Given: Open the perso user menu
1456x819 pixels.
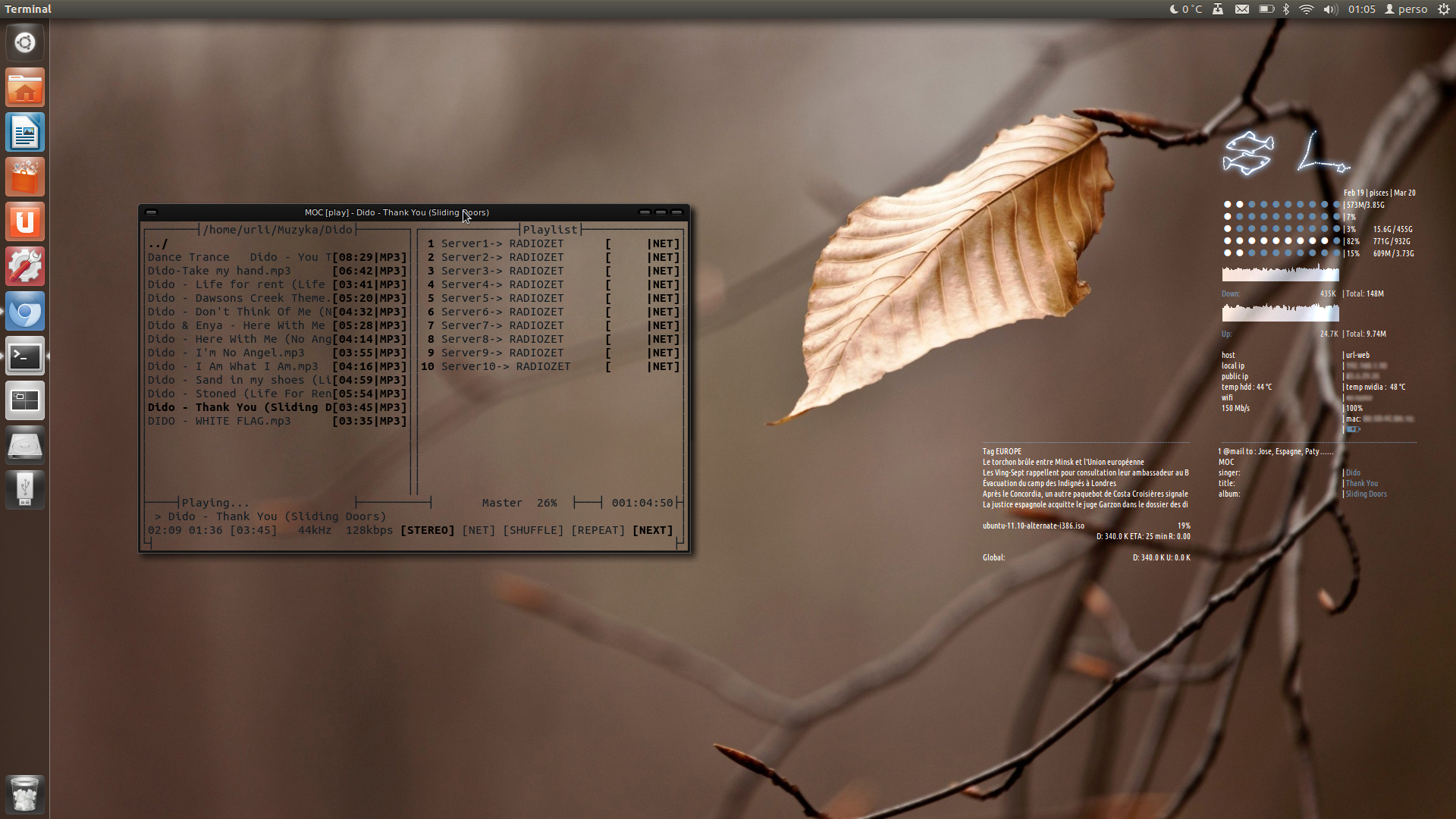Looking at the screenshot, I should 1406,9.
